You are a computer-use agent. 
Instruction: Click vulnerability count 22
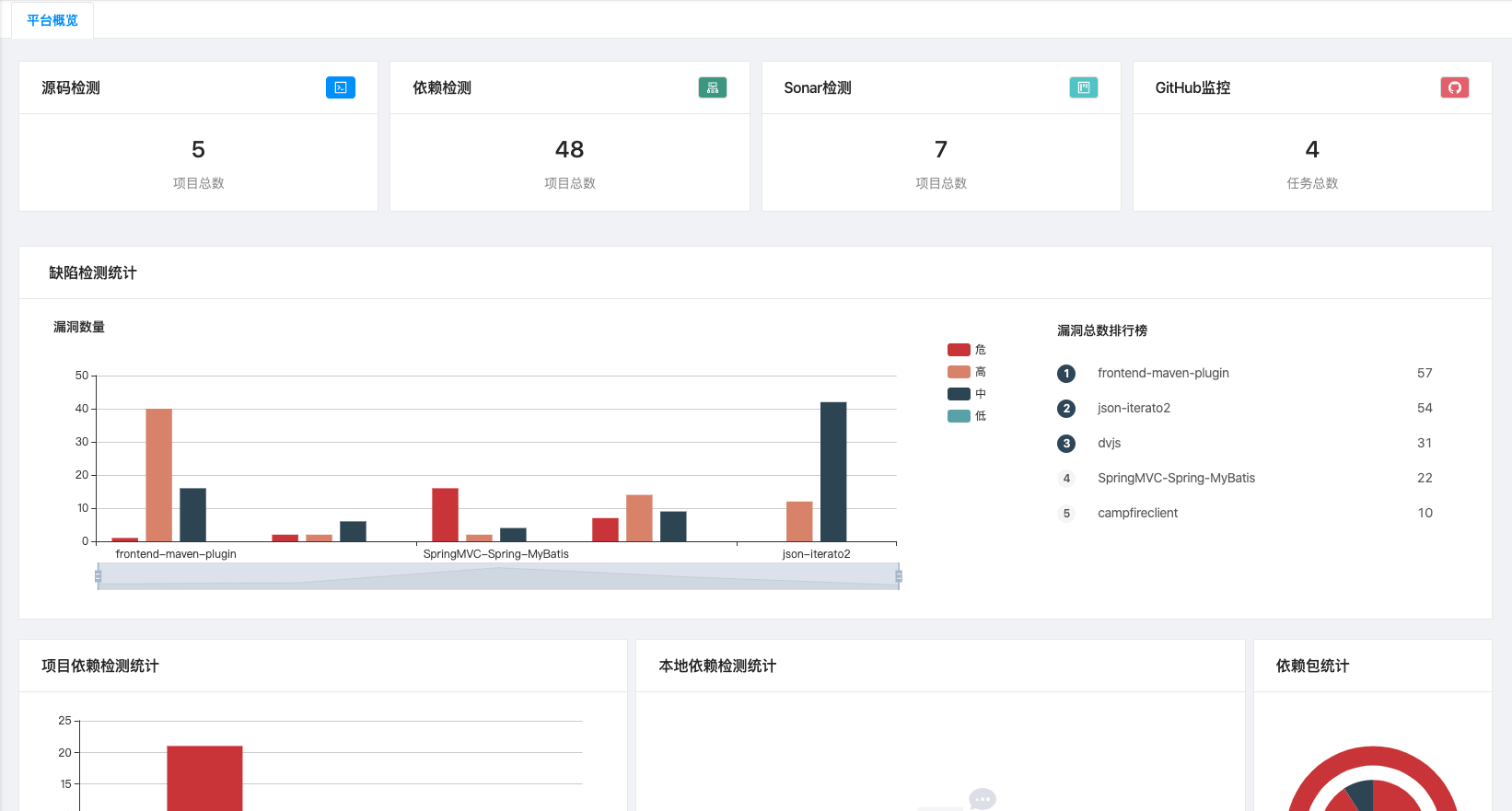(1425, 478)
